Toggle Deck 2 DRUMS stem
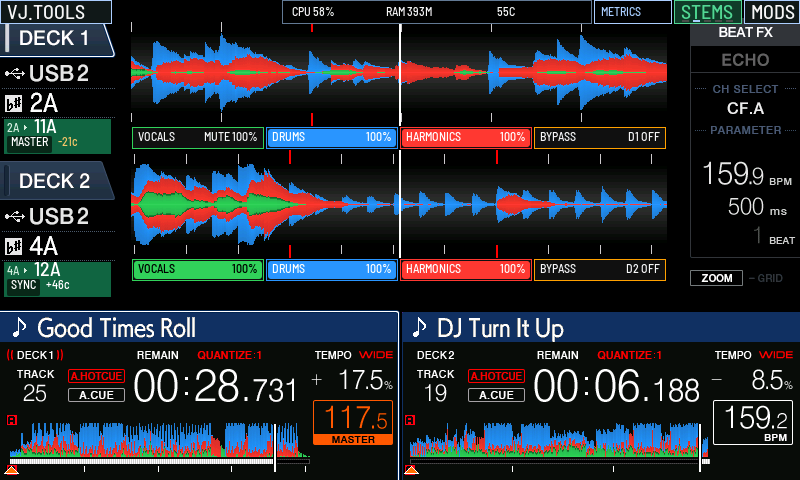The height and width of the screenshot is (480, 800). 332,270
